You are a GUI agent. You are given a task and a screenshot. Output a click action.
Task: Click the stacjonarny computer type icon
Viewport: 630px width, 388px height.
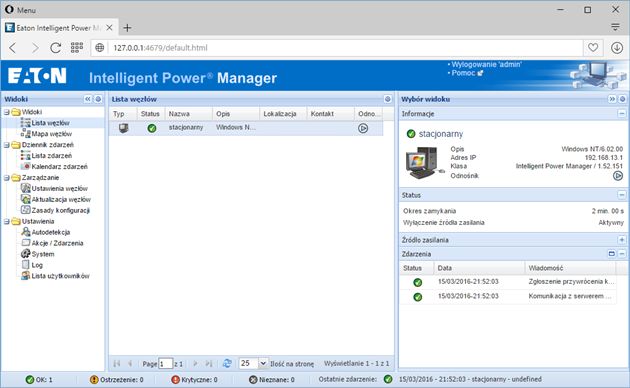coord(123,128)
